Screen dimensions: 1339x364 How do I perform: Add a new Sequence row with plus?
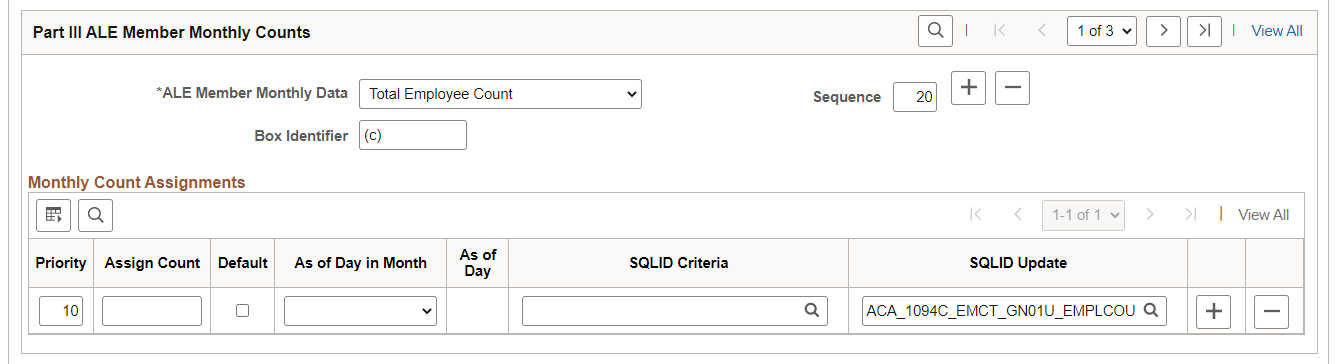968,88
